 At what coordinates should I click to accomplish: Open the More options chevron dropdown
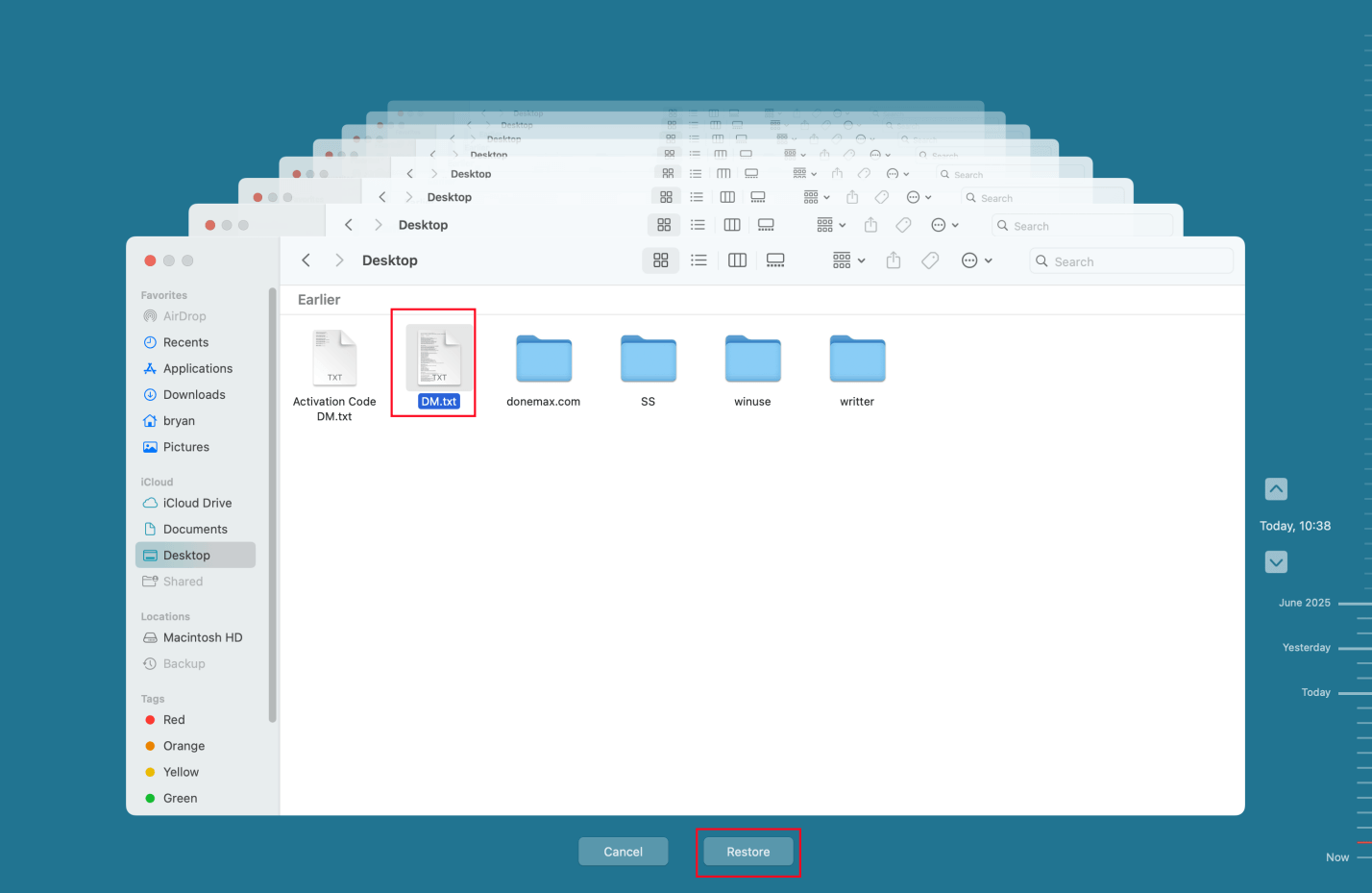click(987, 260)
